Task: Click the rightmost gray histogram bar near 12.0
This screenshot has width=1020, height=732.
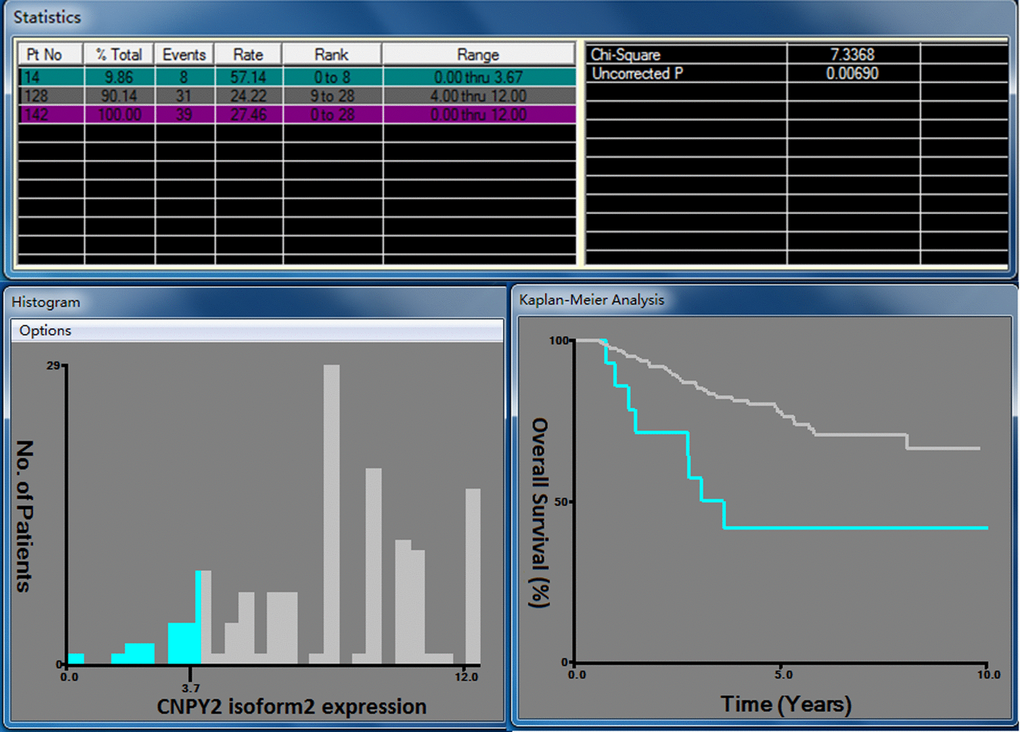Action: (473, 575)
